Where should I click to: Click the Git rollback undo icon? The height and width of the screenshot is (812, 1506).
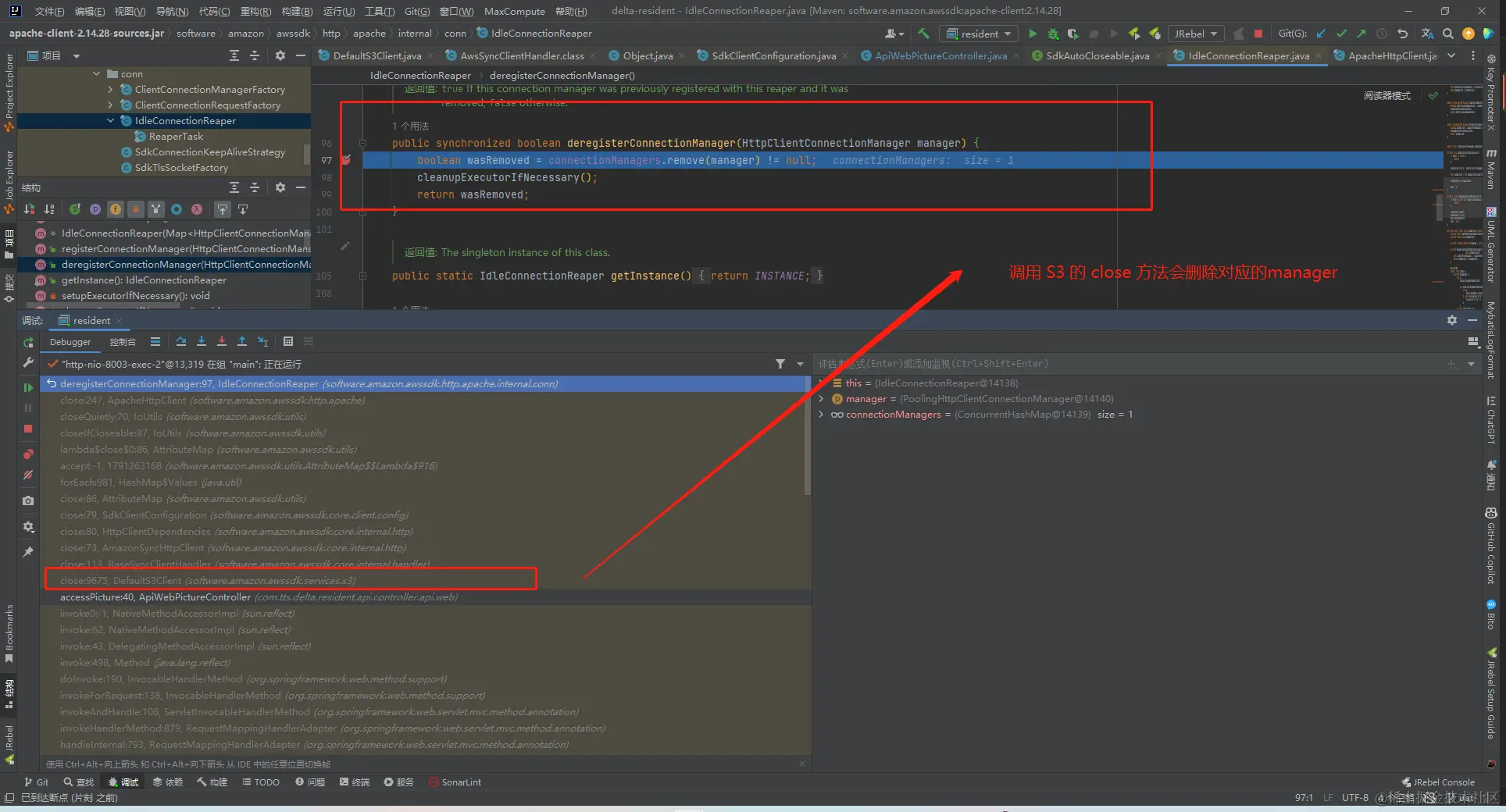1402,34
